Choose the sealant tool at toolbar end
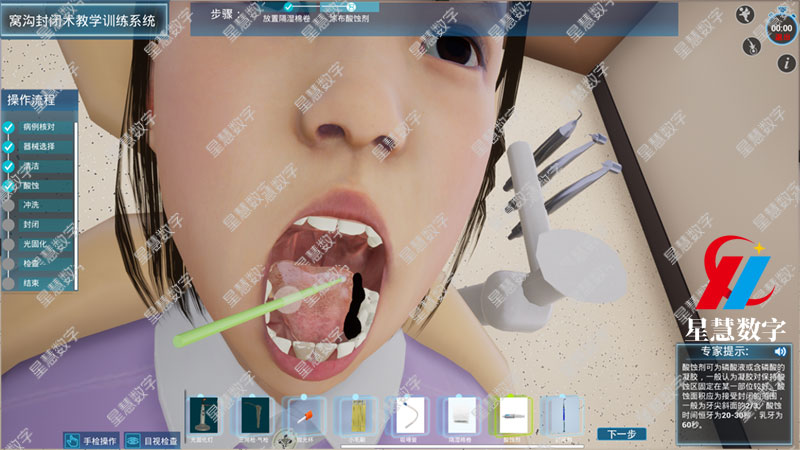This screenshot has height=450, width=800. click(x=563, y=416)
